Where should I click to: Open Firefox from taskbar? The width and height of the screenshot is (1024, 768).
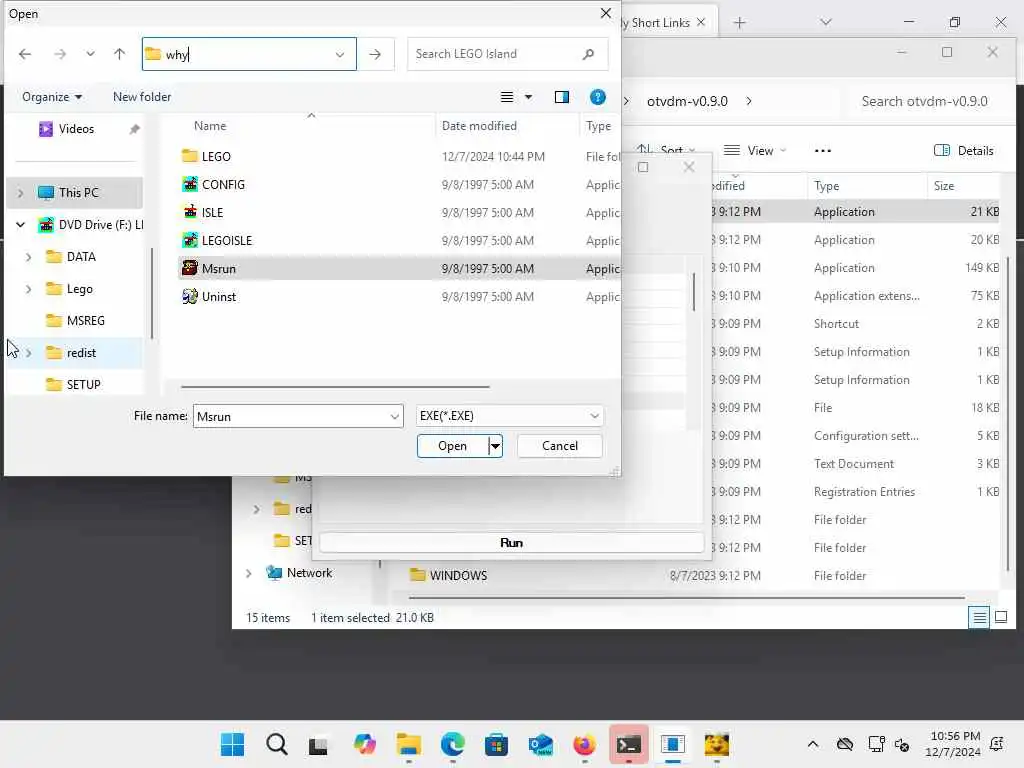[x=584, y=744]
